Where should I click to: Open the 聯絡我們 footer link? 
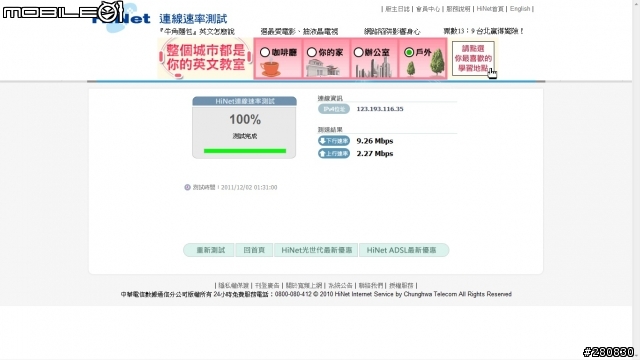coord(371,285)
